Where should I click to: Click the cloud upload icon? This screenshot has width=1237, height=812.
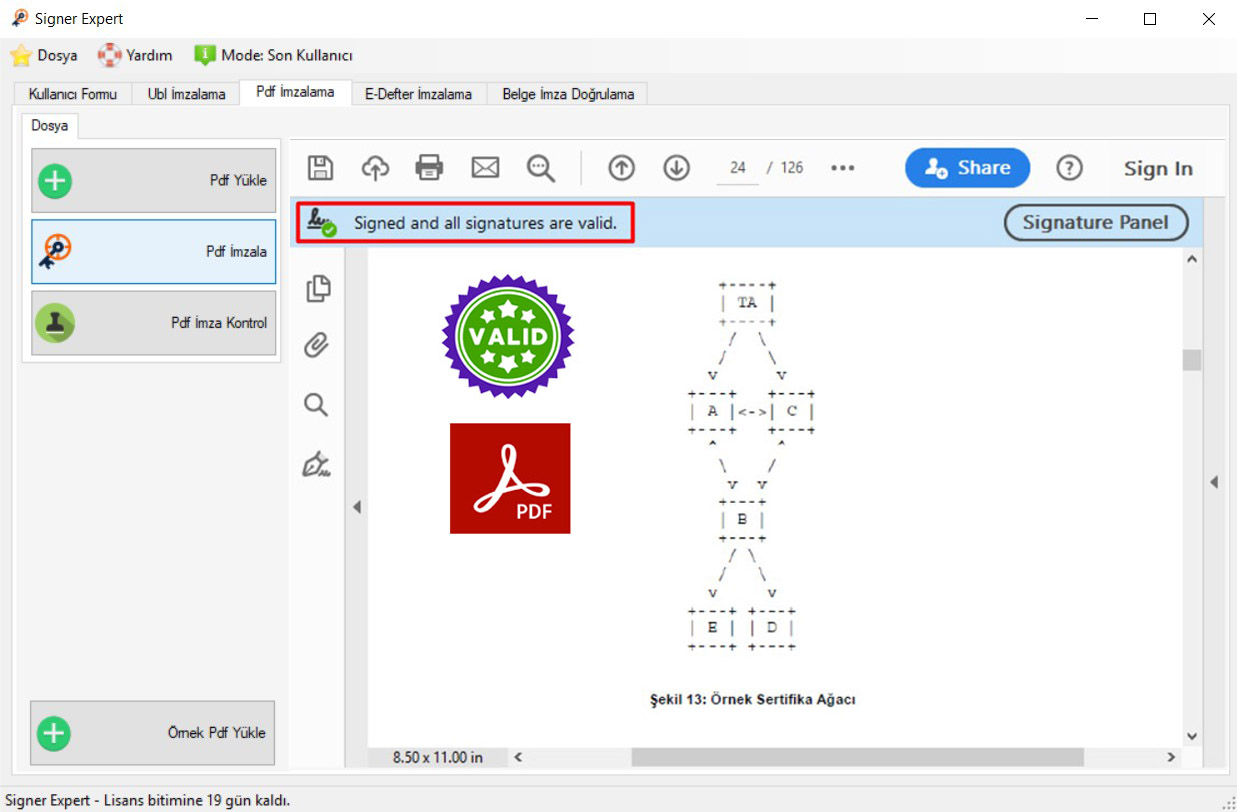tap(375, 168)
